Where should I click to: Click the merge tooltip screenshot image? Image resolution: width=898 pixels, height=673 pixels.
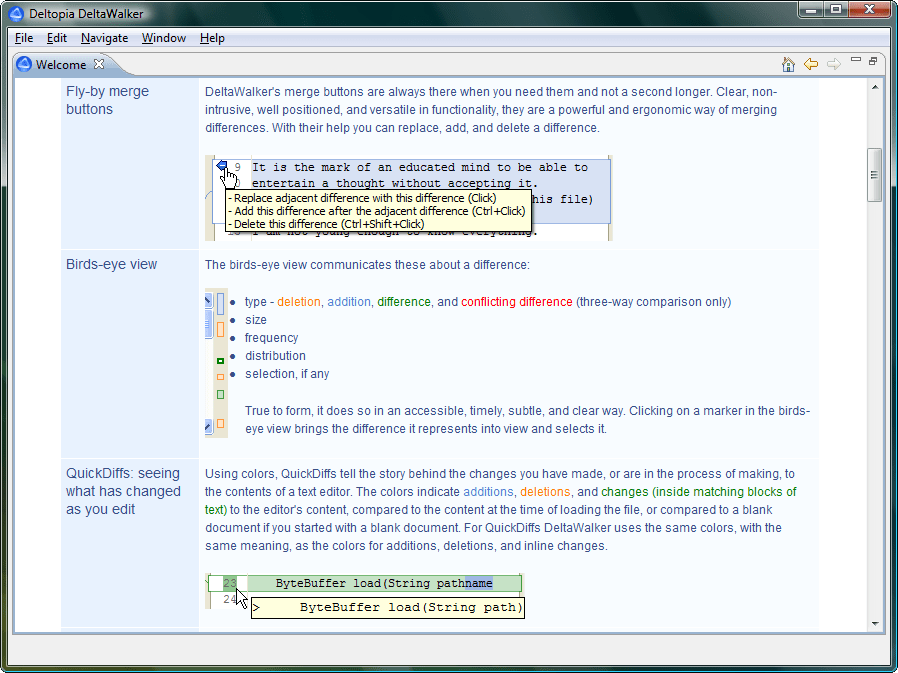[x=409, y=198]
